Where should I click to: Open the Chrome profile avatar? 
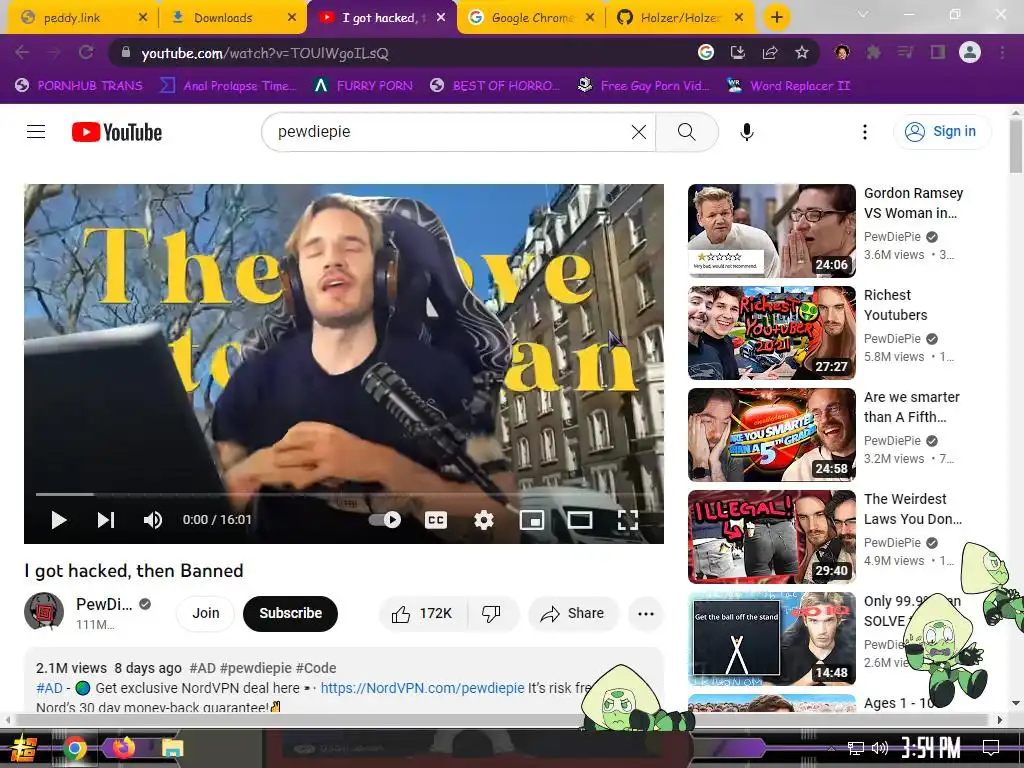(970, 52)
